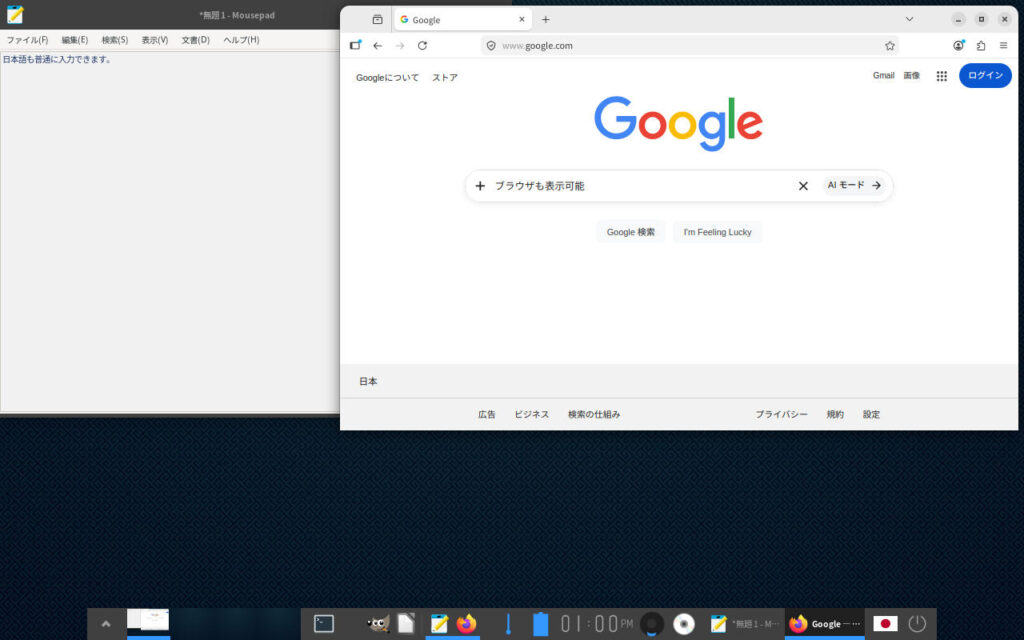The height and width of the screenshot is (640, 1024).
Task: Open the 検索の仕組み footer link
Action: 594,415
